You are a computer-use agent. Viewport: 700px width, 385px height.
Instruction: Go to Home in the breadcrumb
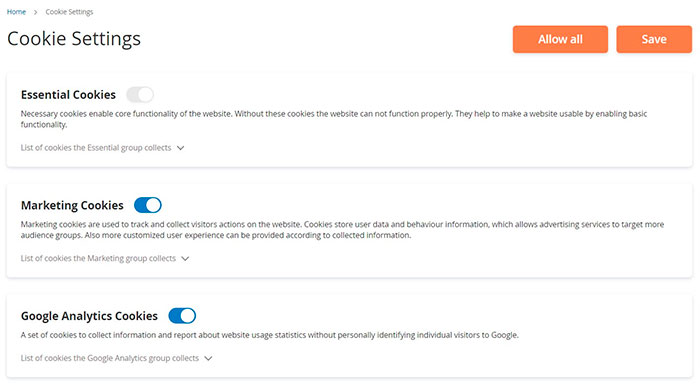(x=17, y=12)
